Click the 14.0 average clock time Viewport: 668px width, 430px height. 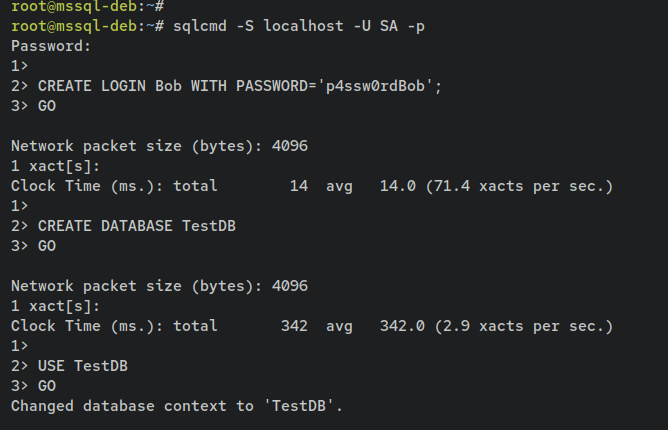[399, 186]
